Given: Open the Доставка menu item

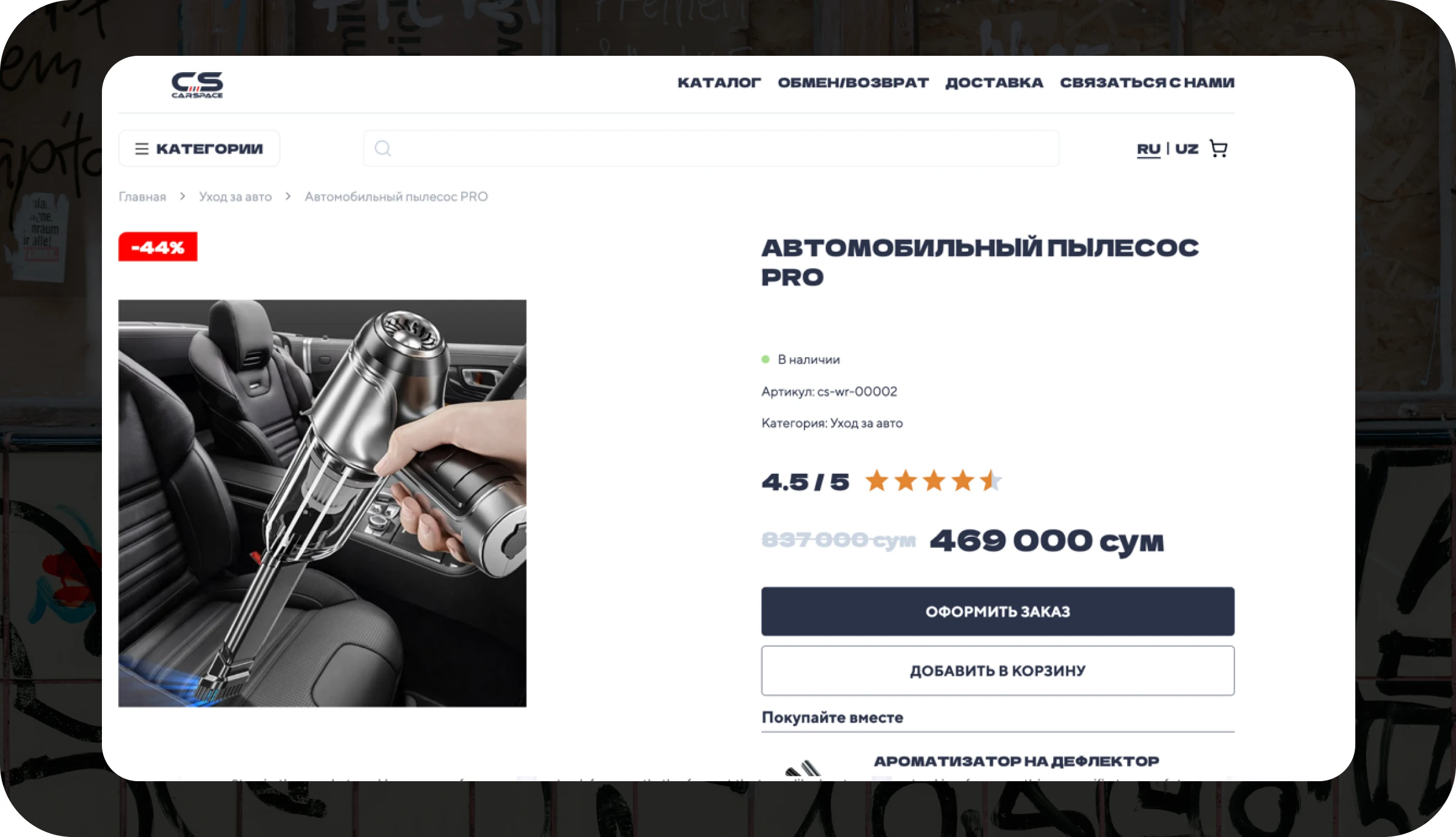Looking at the screenshot, I should (994, 82).
